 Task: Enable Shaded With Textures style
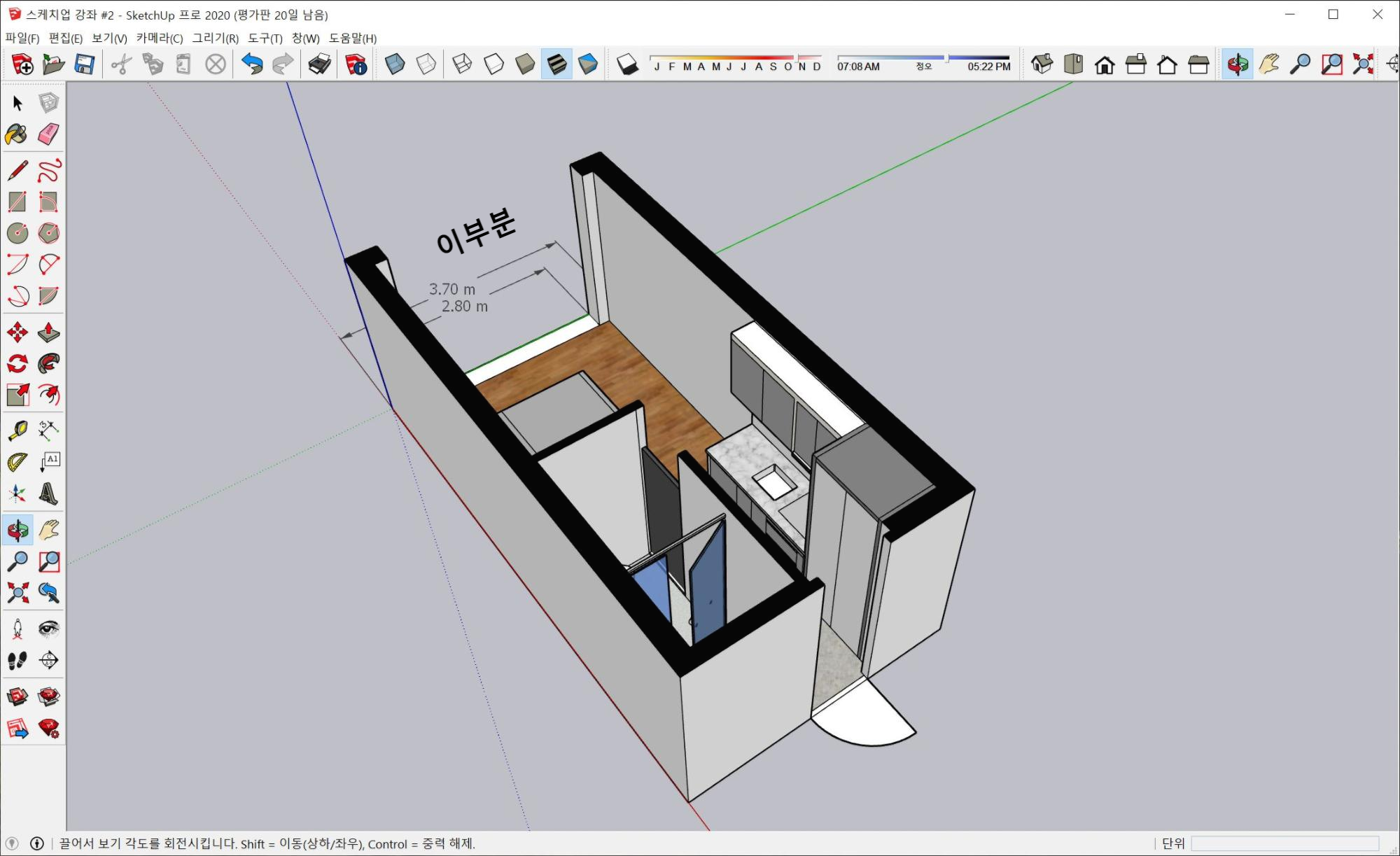[556, 64]
